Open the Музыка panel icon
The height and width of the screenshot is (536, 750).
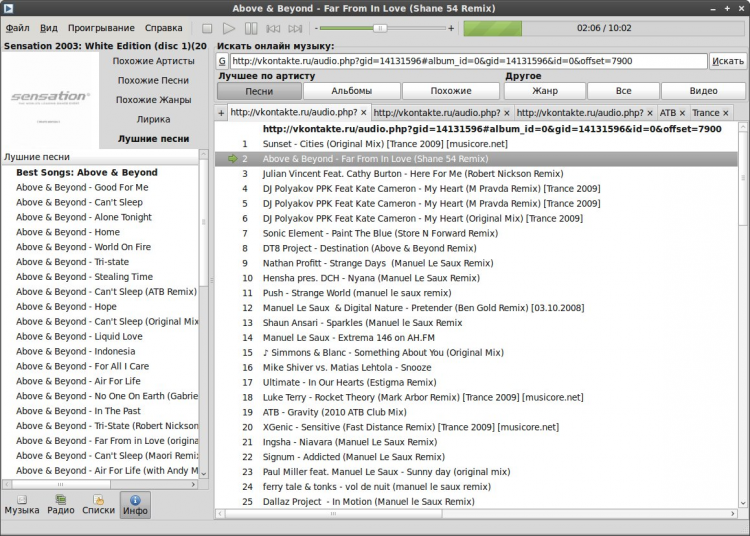coord(22,505)
